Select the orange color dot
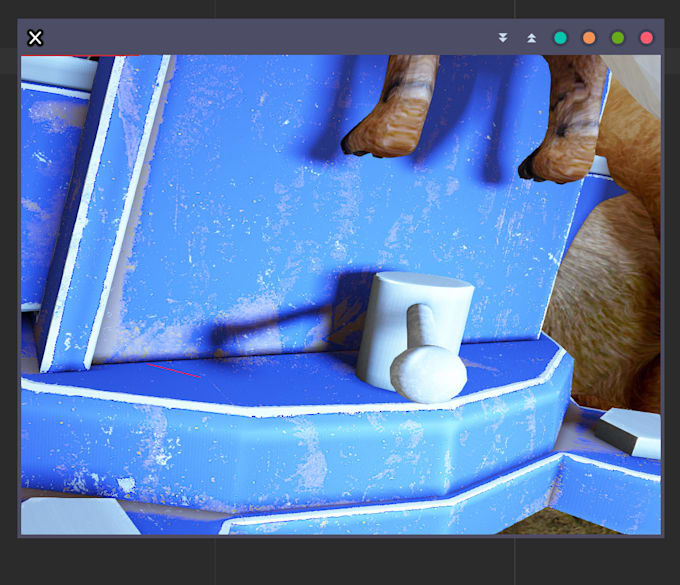This screenshot has width=680, height=585. click(589, 38)
